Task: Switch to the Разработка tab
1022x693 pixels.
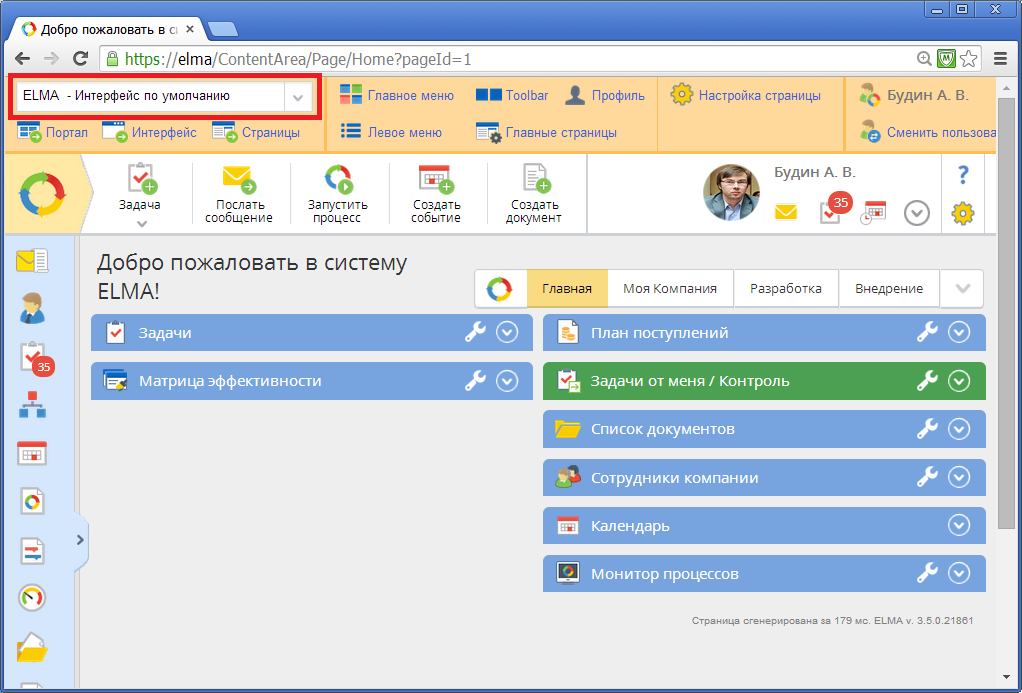Action: pyautogui.click(x=786, y=288)
